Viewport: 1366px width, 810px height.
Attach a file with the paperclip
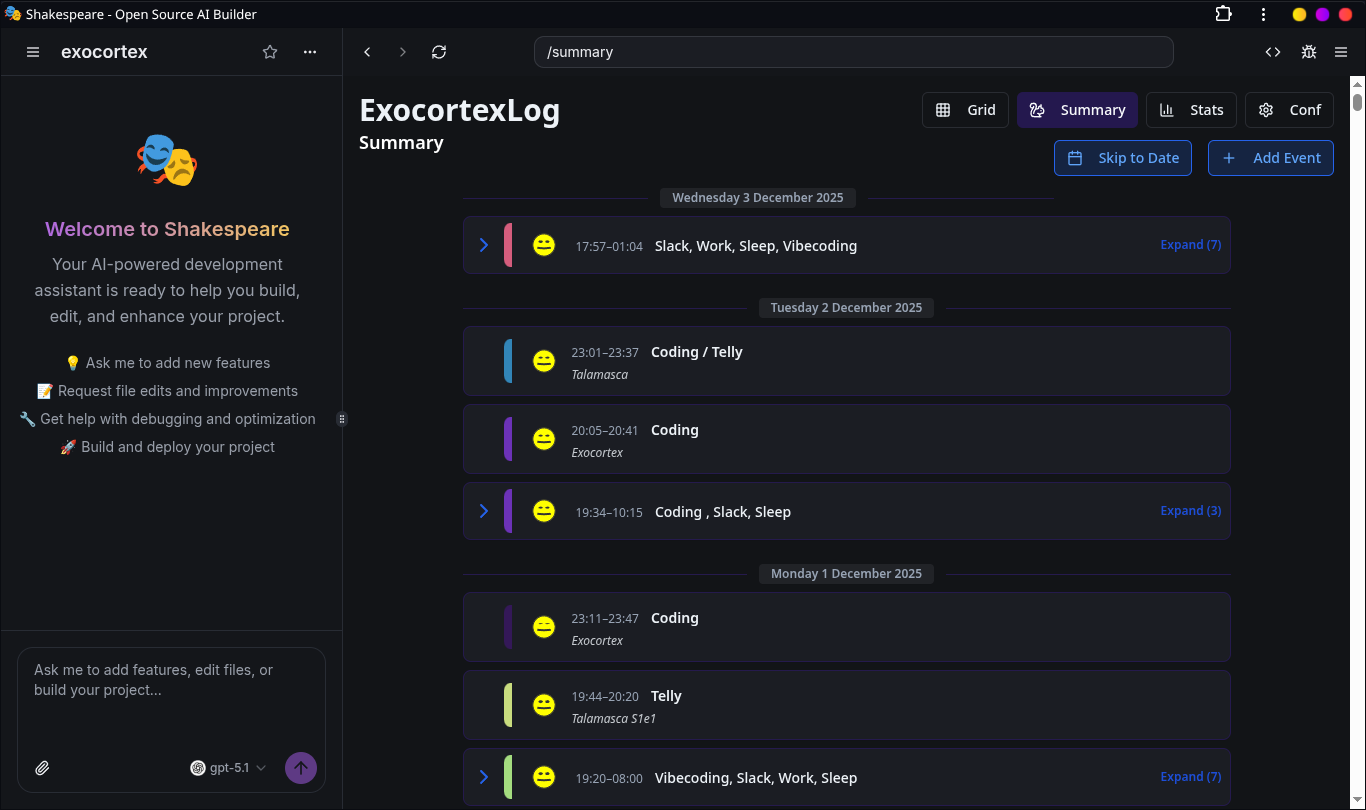[x=42, y=768]
